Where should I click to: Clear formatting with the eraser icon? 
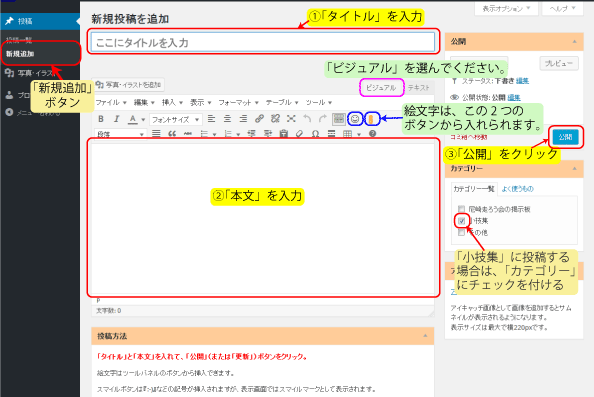point(299,133)
